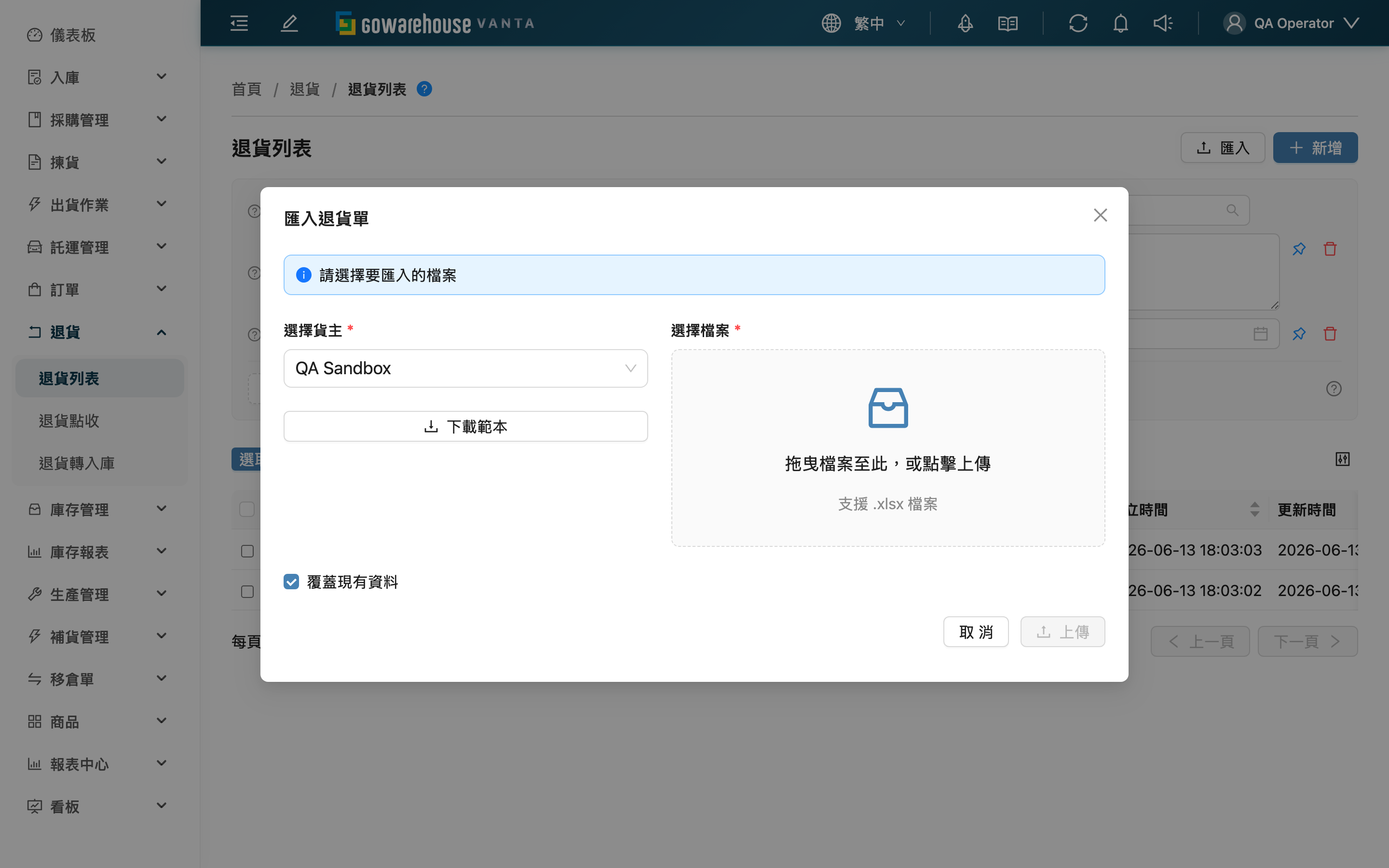Viewport: 1389px width, 868px height.
Task: Go to 首頁 breadcrumb link
Action: [x=246, y=89]
